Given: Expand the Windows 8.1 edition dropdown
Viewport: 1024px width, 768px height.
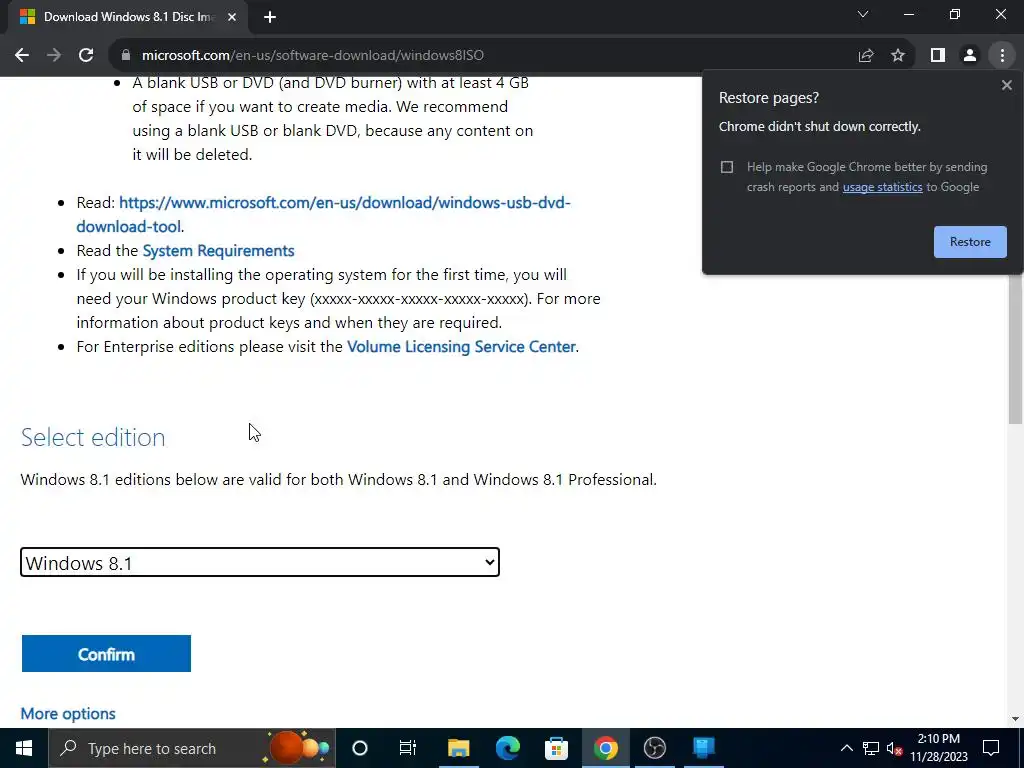Looking at the screenshot, I should (x=260, y=562).
